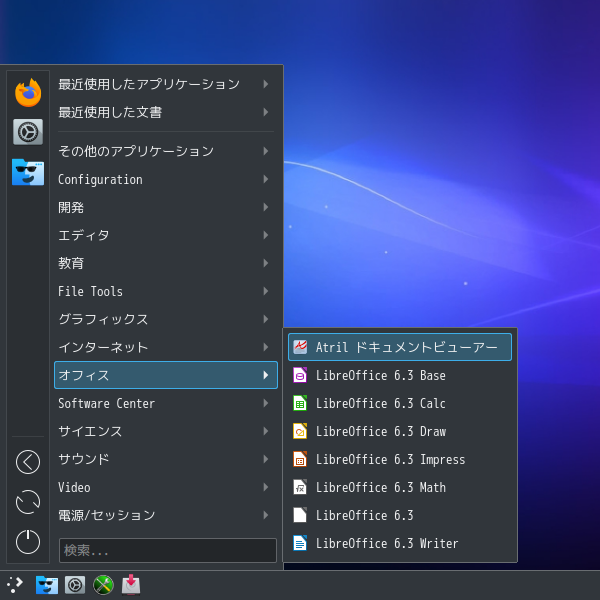Expand the 開発 submenu arrow

point(266,207)
